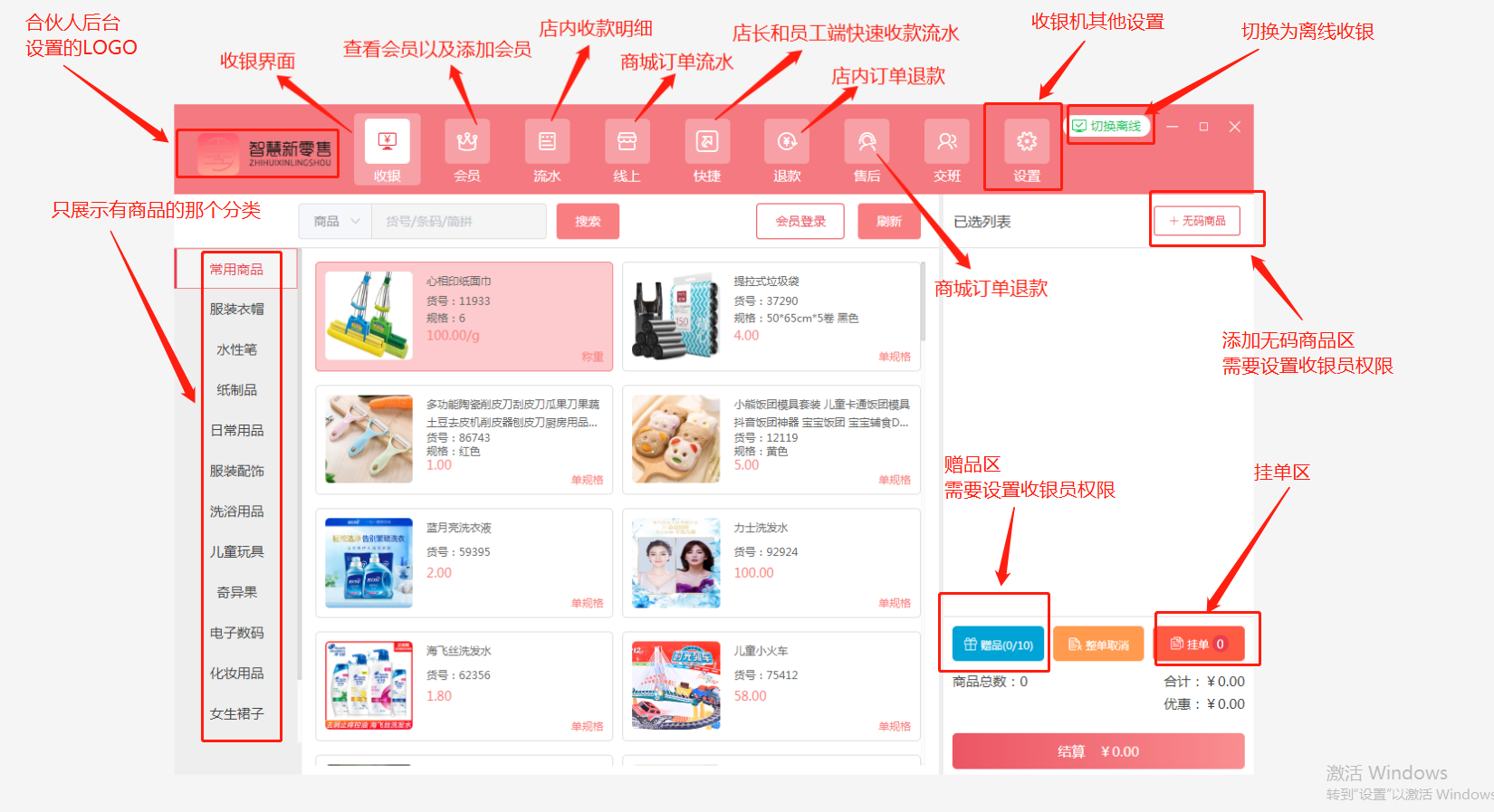Click the 儿童小火车 product thumbnail
This screenshot has height=812, width=1494.
(676, 685)
